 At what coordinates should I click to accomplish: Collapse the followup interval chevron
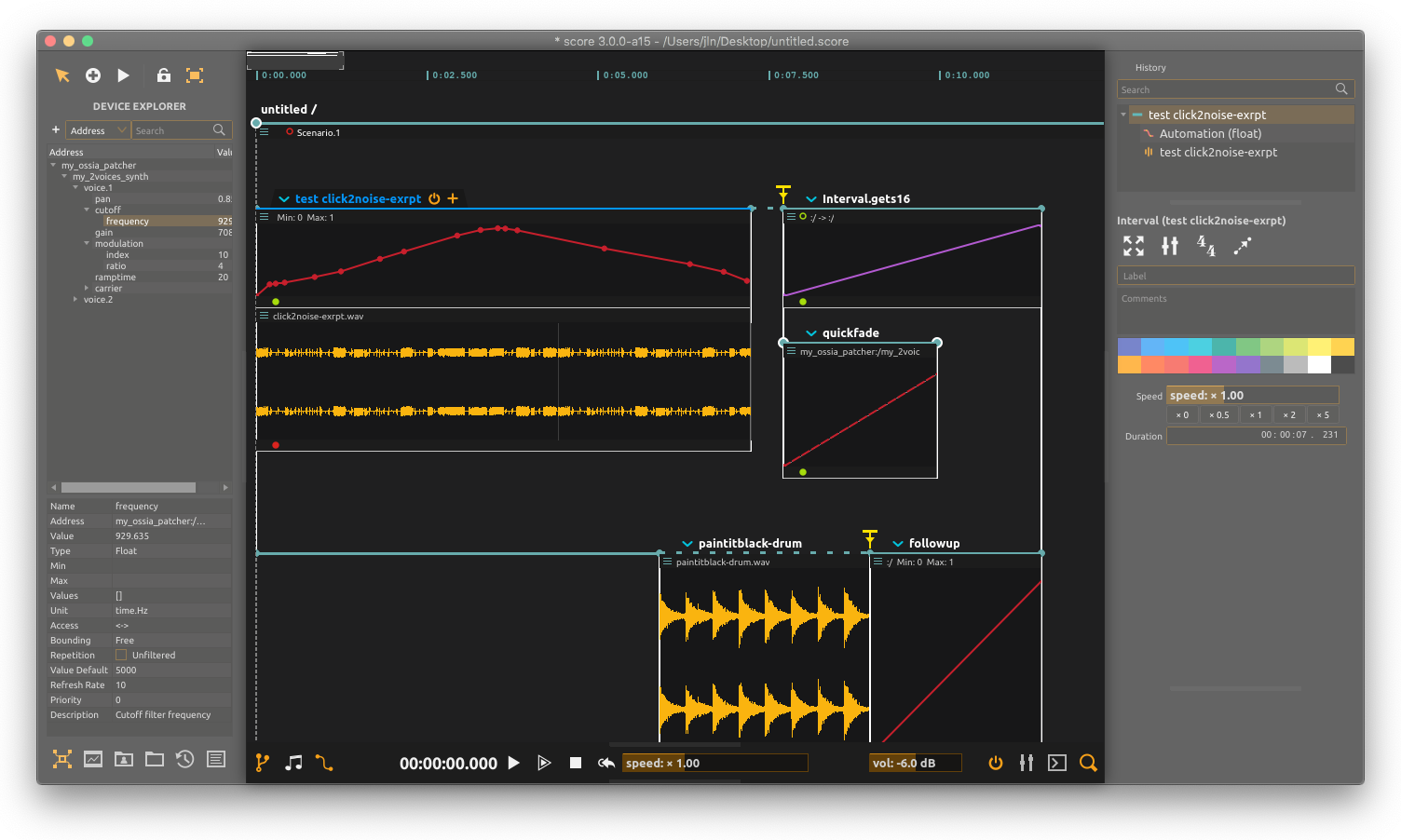(x=898, y=543)
